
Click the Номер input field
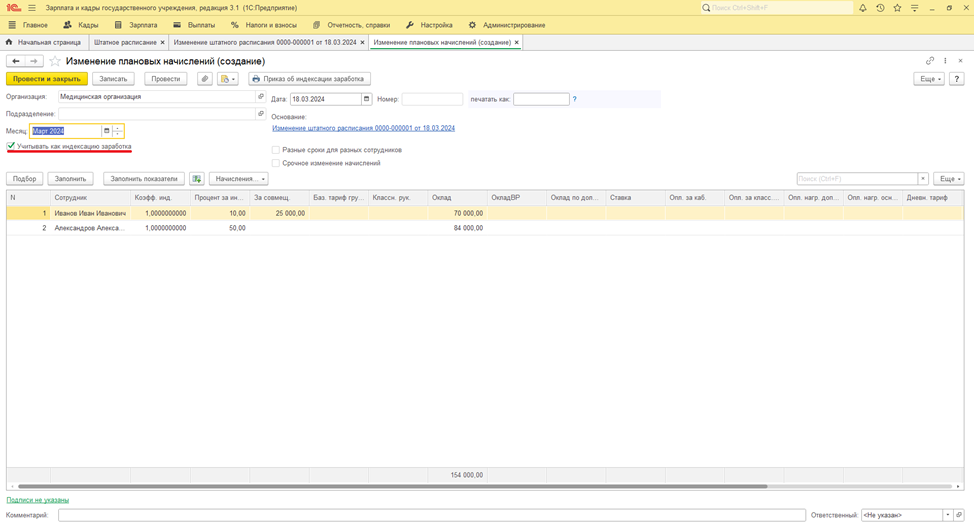pyautogui.click(x=432, y=99)
